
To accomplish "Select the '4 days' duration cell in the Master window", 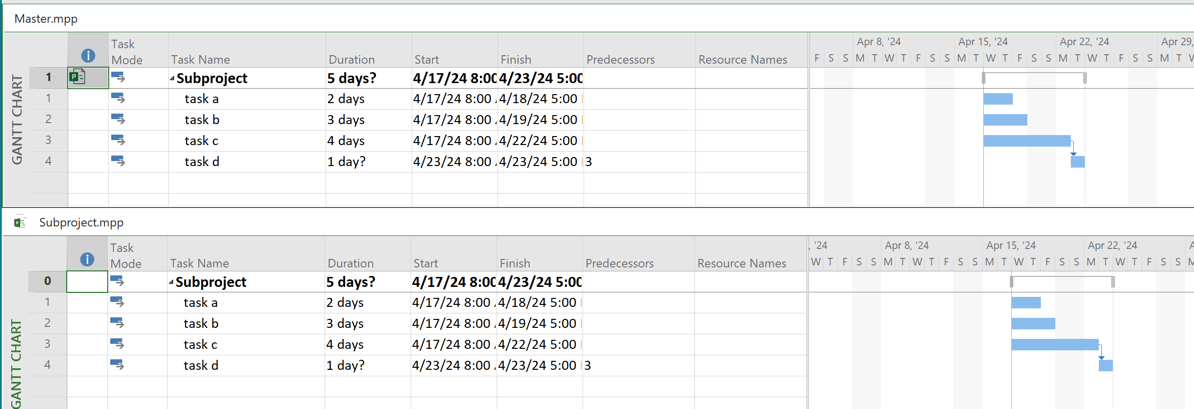I will click(369, 141).
